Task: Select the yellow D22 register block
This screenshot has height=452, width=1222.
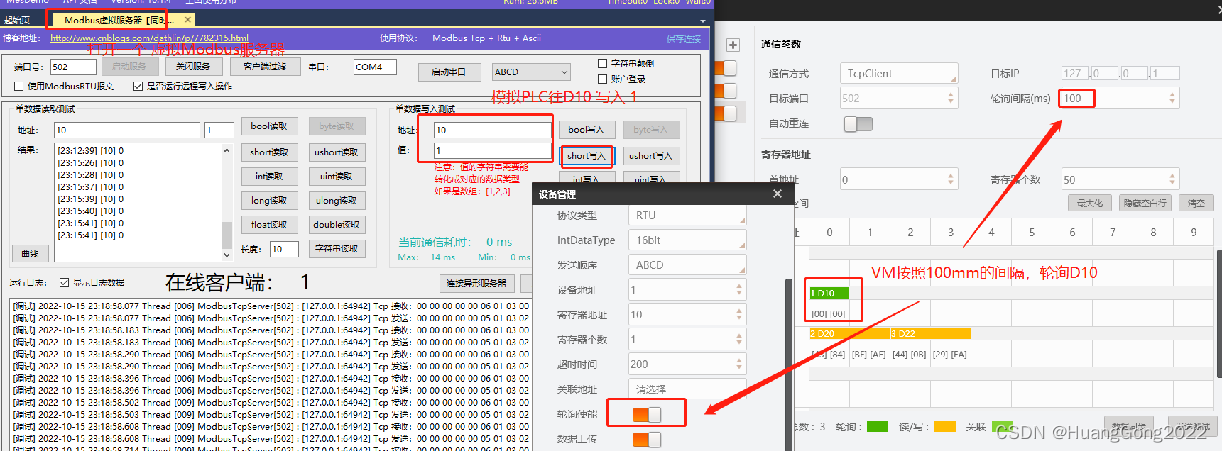Action: coord(930,332)
